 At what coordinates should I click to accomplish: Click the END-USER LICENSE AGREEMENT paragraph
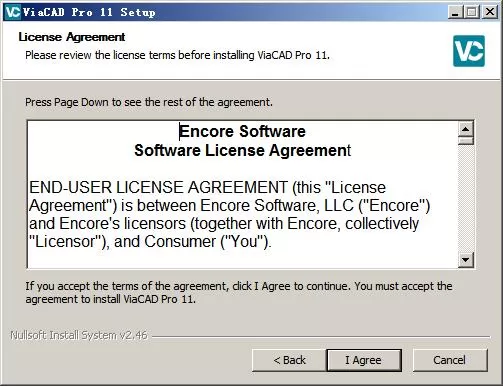[229, 214]
